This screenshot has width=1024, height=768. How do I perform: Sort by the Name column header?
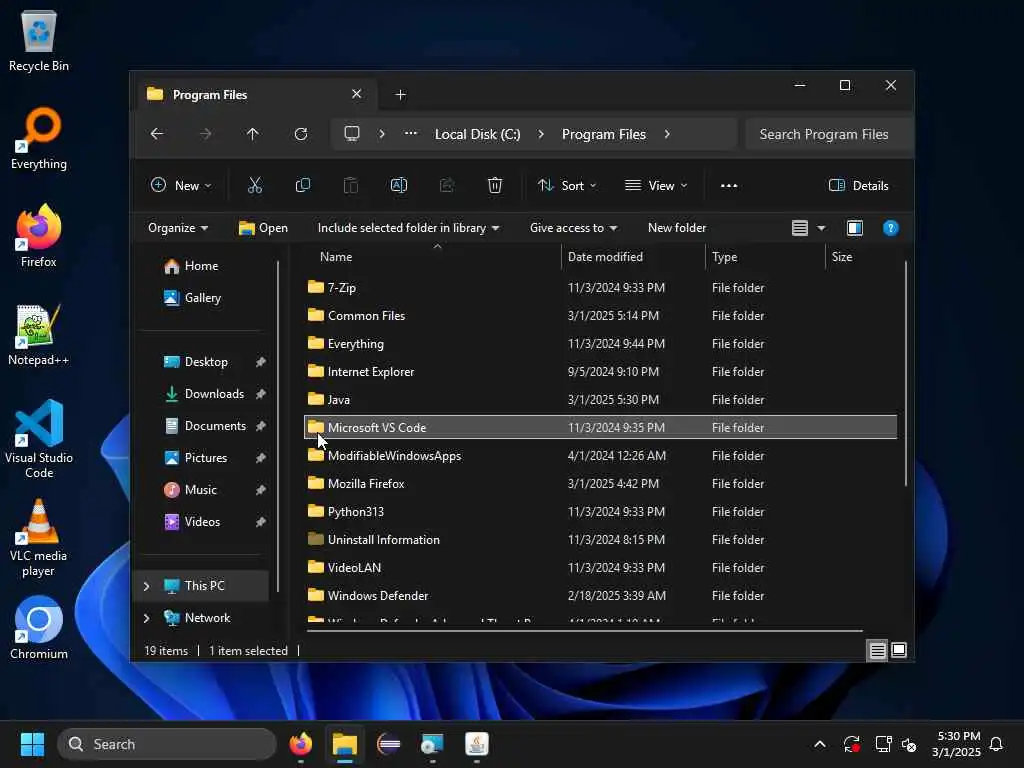(x=432, y=257)
